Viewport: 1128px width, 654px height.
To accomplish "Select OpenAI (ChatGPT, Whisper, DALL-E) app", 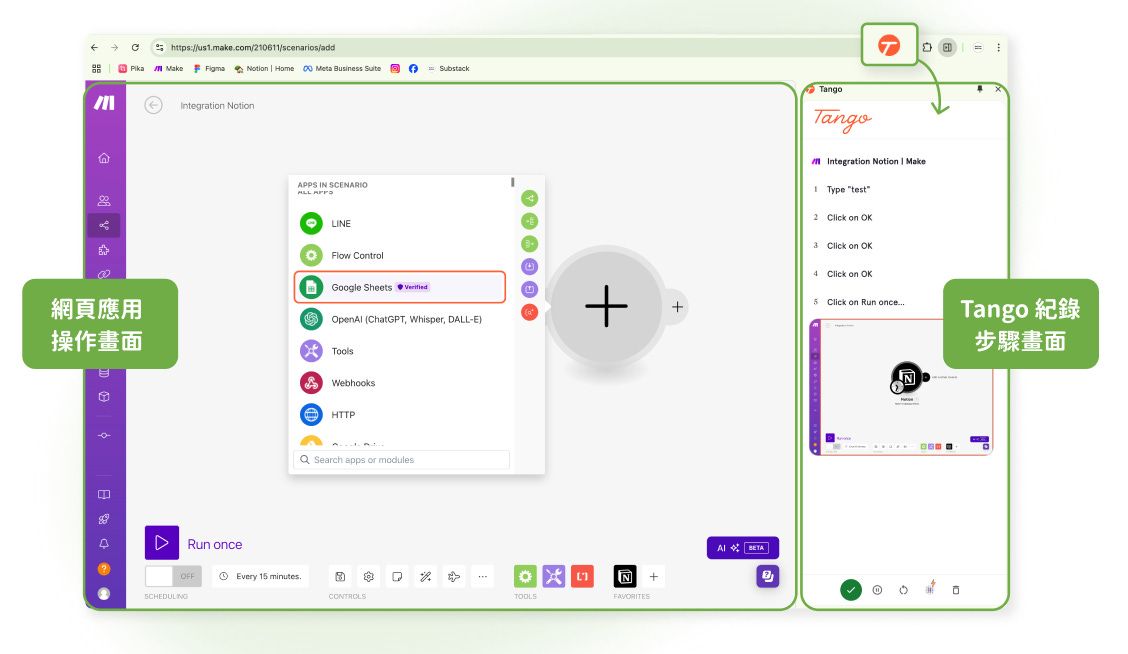I will (x=399, y=319).
